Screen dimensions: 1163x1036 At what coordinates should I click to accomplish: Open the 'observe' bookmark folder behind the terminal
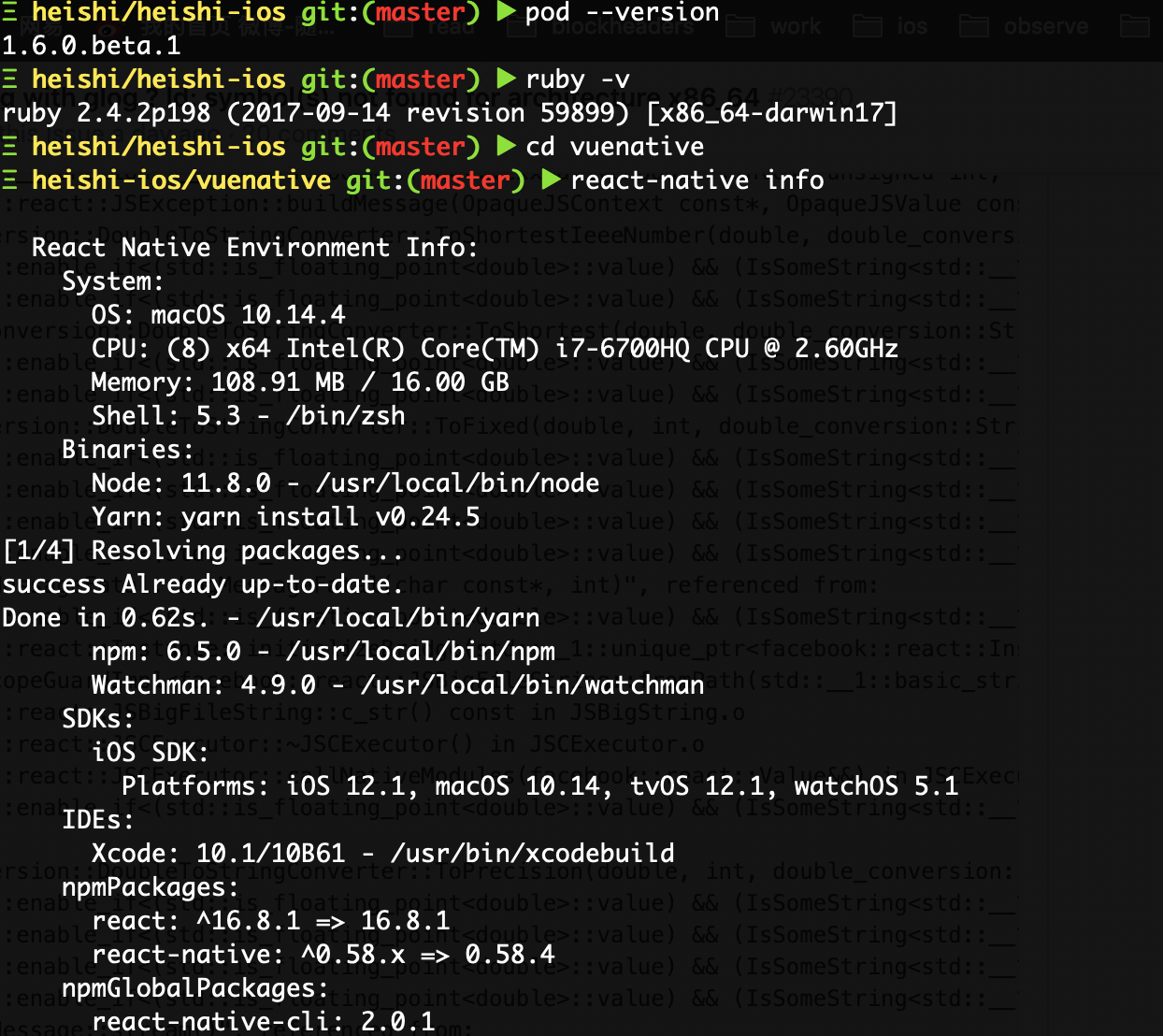pos(1025,25)
